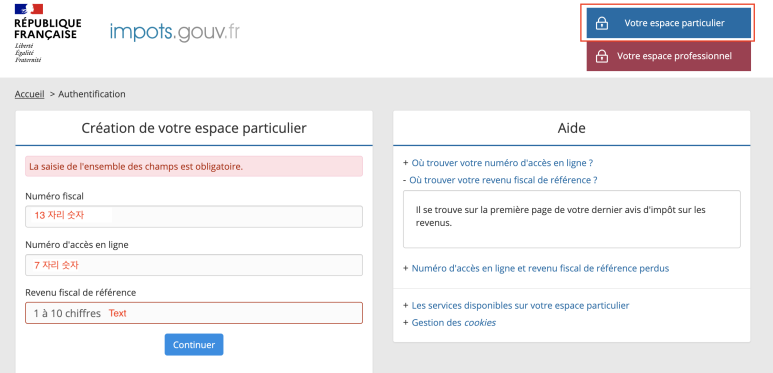The image size is (773, 373).
Task: Click the lock icon in Votre espace professionnel
Action: pos(601,56)
